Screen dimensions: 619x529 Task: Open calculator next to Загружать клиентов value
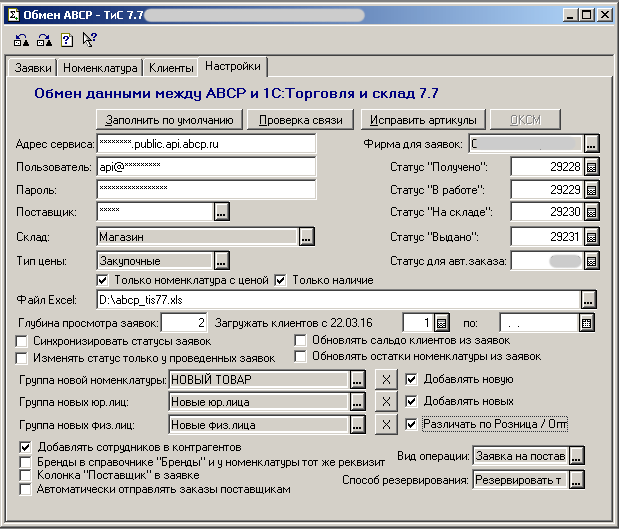click(441, 323)
